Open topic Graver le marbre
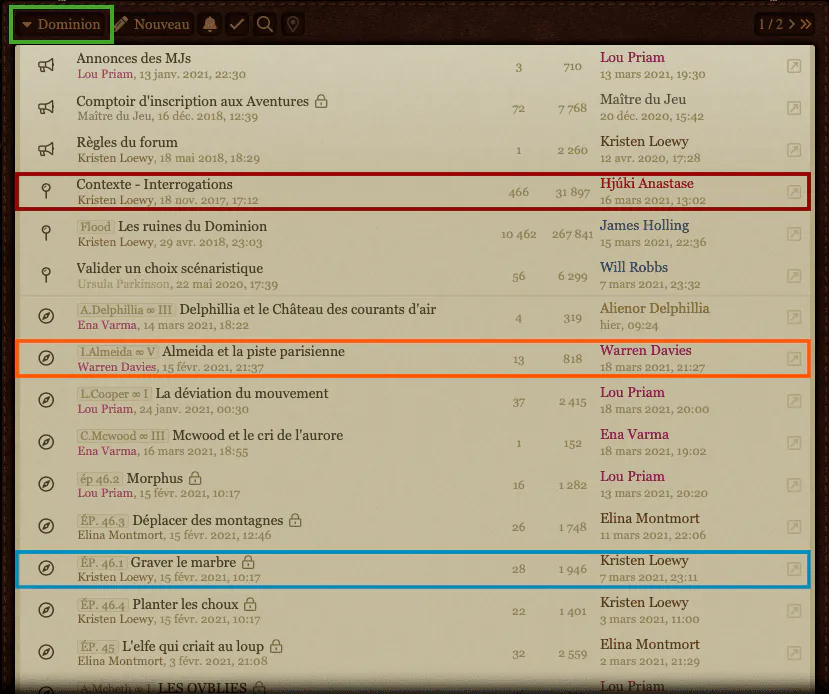 (x=183, y=562)
